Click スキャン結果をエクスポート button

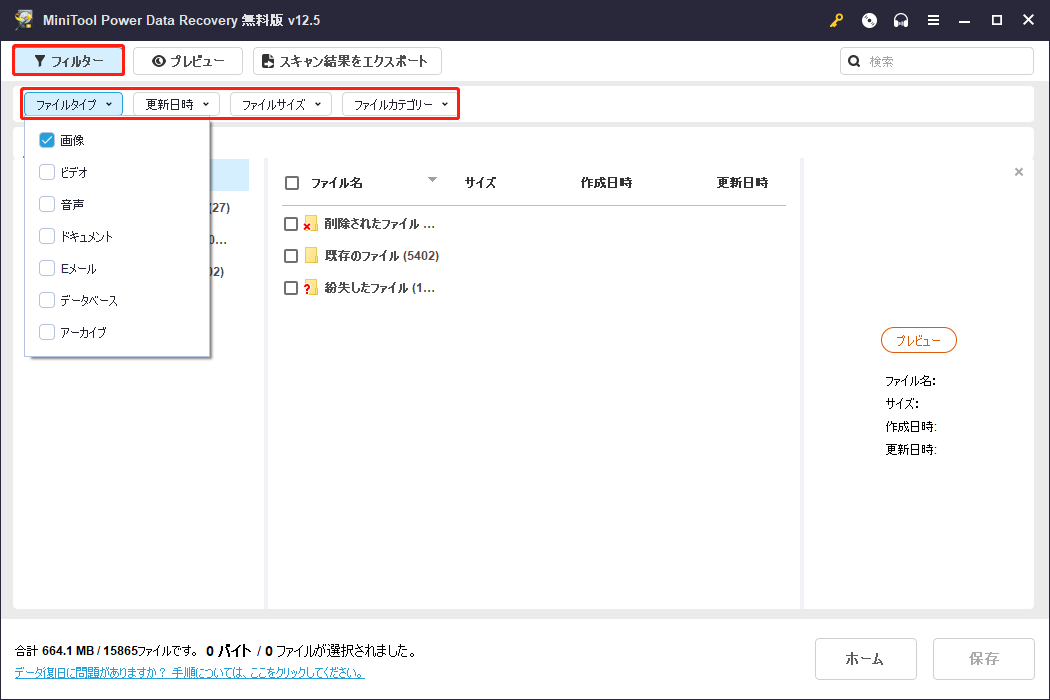tap(347, 61)
